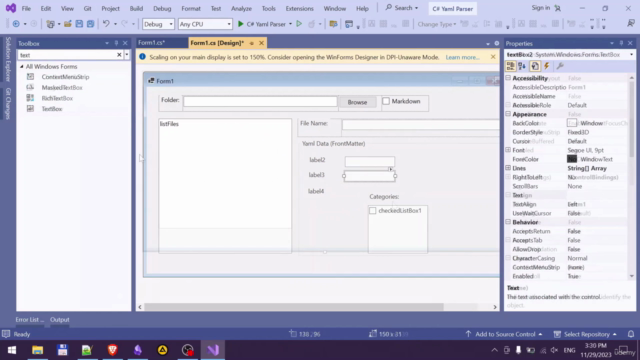640x360 pixels.
Task: Open the Error List tab at bottom
Action: tap(29, 320)
